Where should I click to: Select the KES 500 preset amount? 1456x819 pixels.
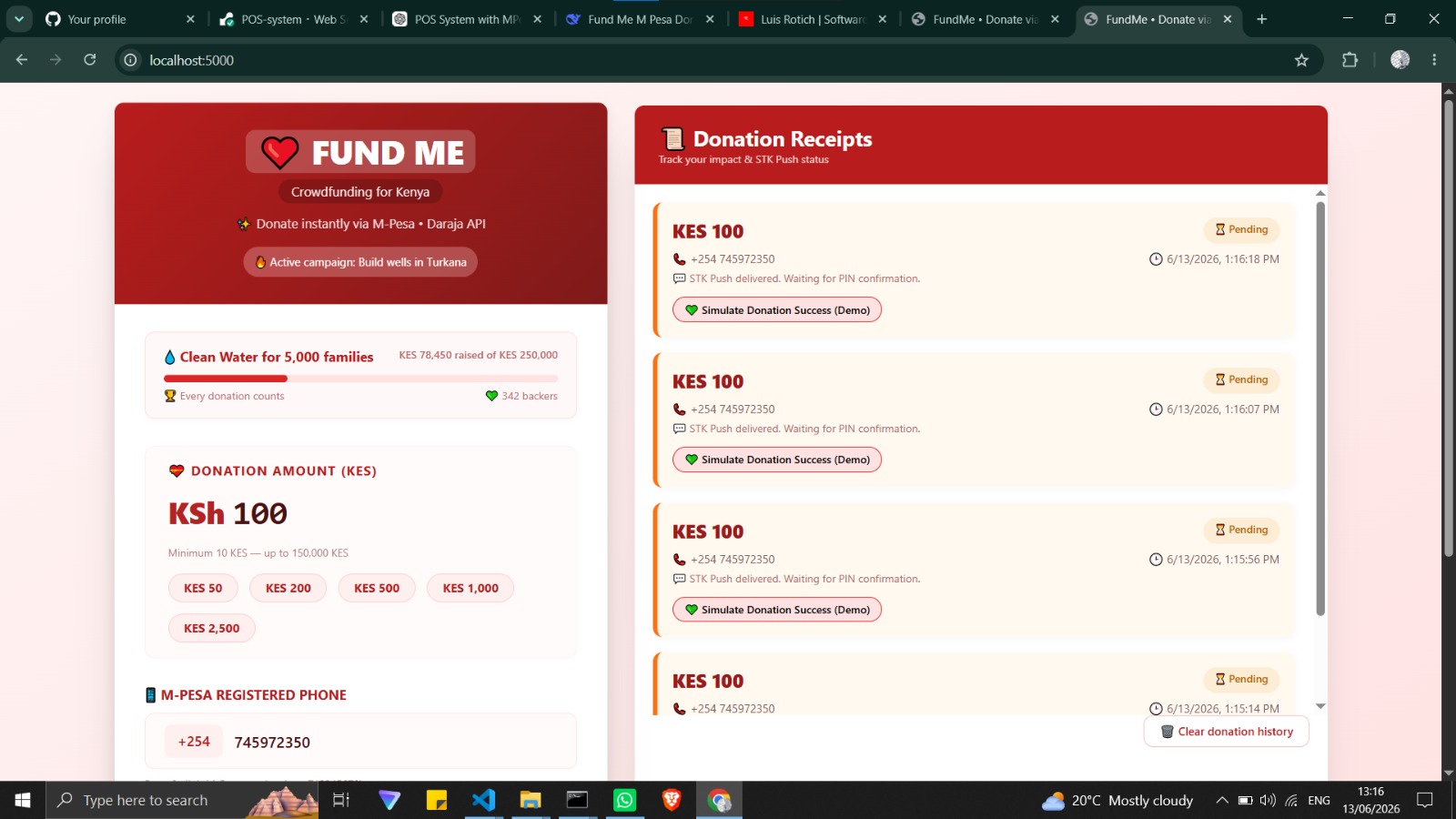click(x=377, y=588)
